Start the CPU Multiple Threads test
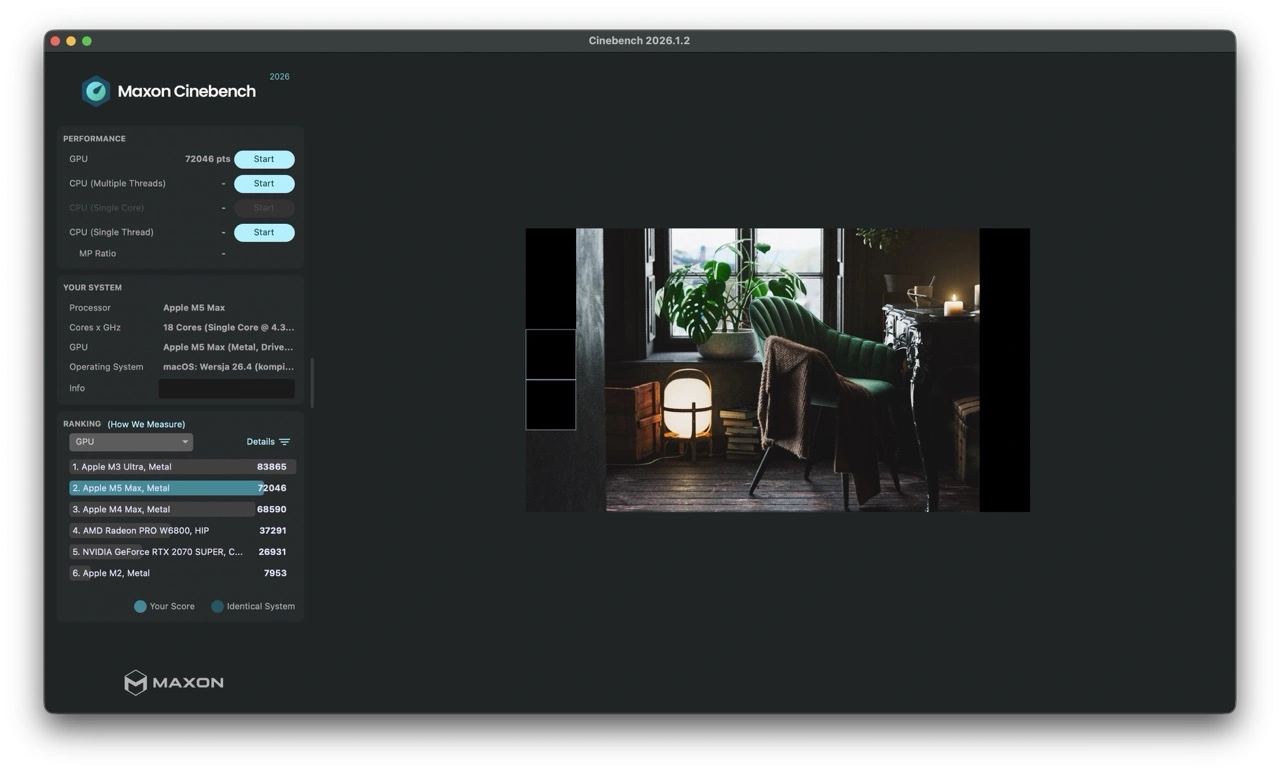This screenshot has width=1280, height=772. click(x=264, y=184)
